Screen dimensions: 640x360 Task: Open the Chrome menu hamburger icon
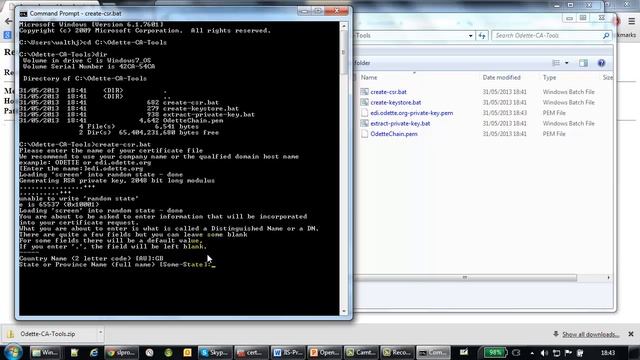tap(631, 21)
